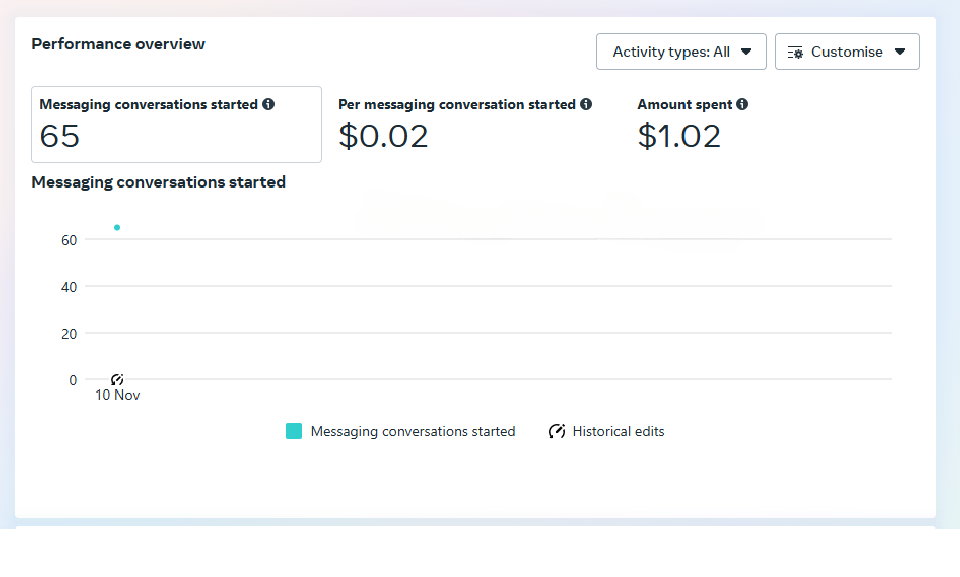Toggle the Messaging conversations started legend entry
Image resolution: width=960 pixels, height=577 pixels.
[x=413, y=431]
